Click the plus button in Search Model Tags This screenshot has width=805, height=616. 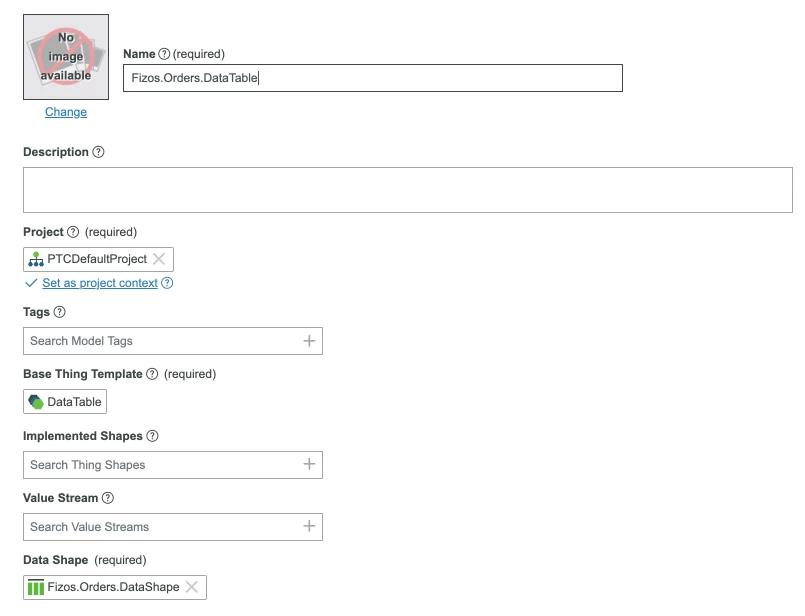tap(311, 341)
